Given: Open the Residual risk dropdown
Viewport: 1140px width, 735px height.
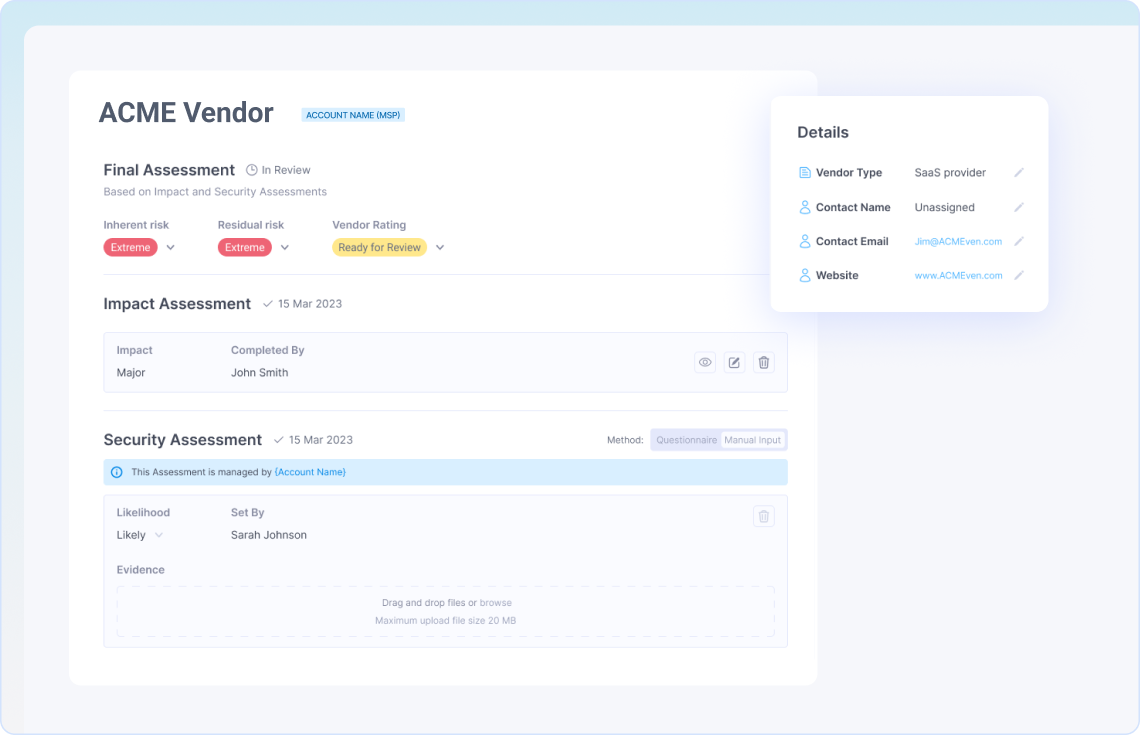Looking at the screenshot, I should (284, 248).
